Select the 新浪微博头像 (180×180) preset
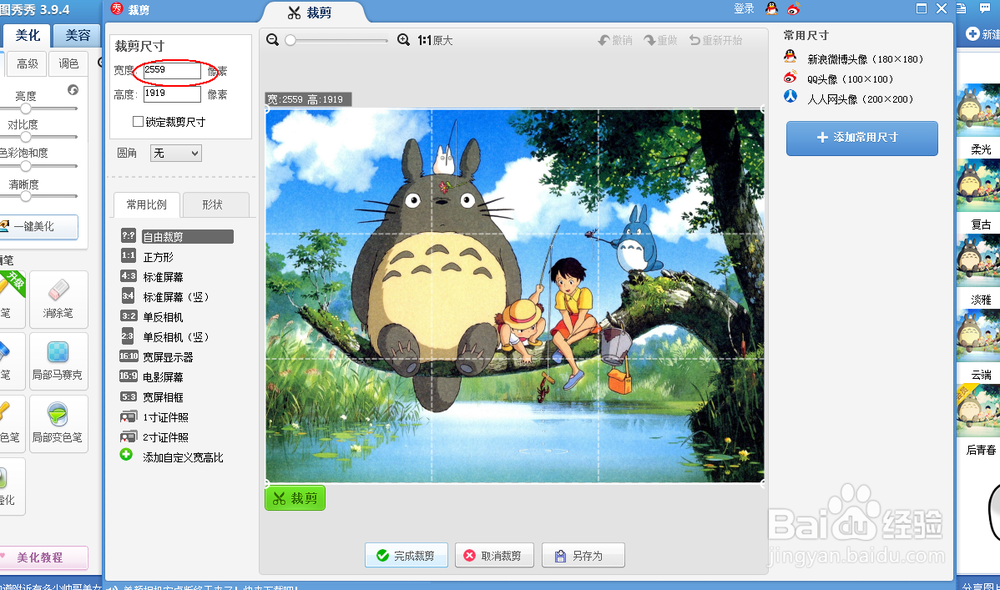 [865, 59]
